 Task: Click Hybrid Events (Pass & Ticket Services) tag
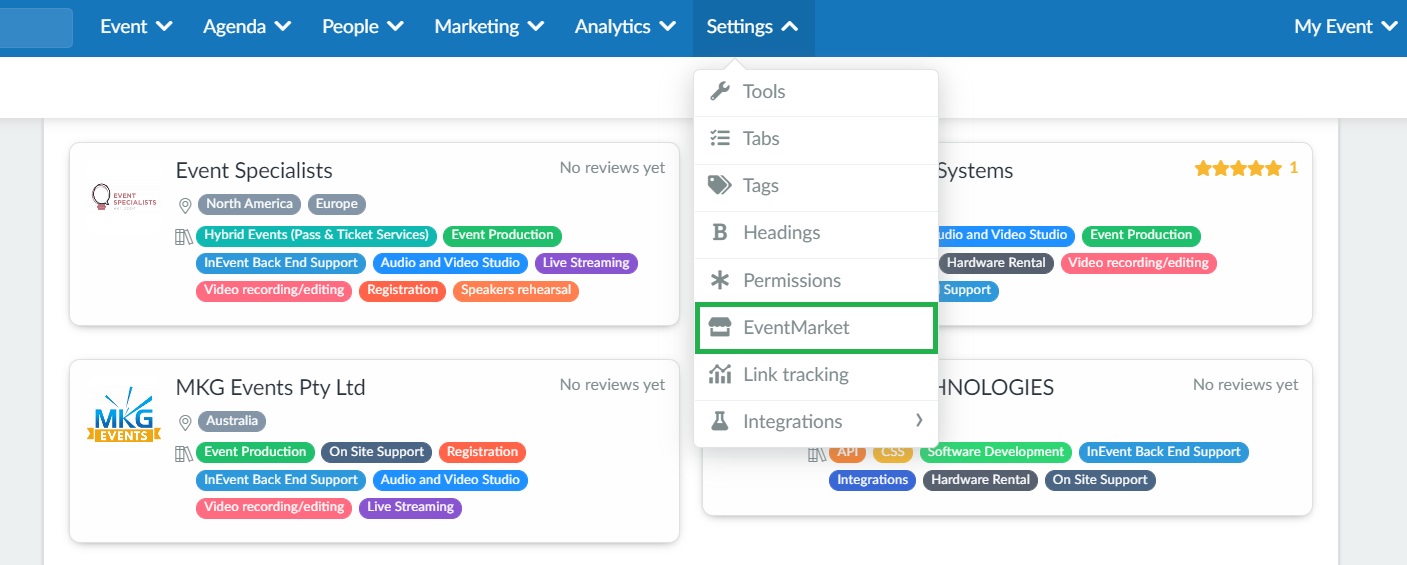click(x=316, y=235)
